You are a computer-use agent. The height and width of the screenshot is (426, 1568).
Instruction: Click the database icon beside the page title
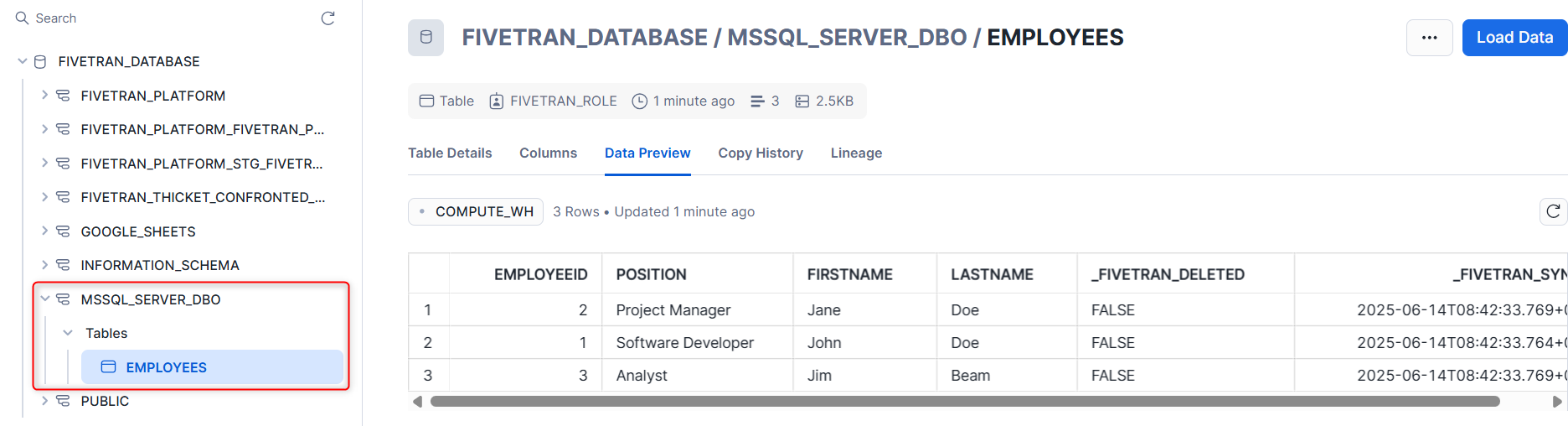pos(426,38)
